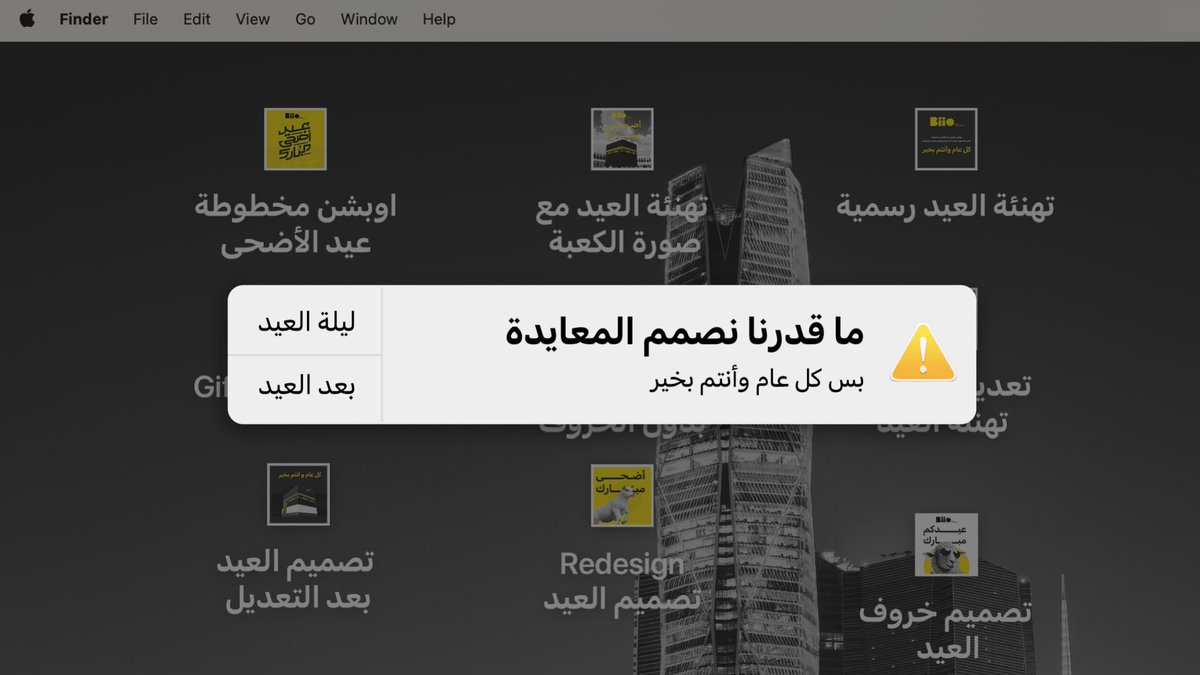
Task: Select the تهنئة العيد مع صورة الكعبة icon
Action: (x=622, y=139)
